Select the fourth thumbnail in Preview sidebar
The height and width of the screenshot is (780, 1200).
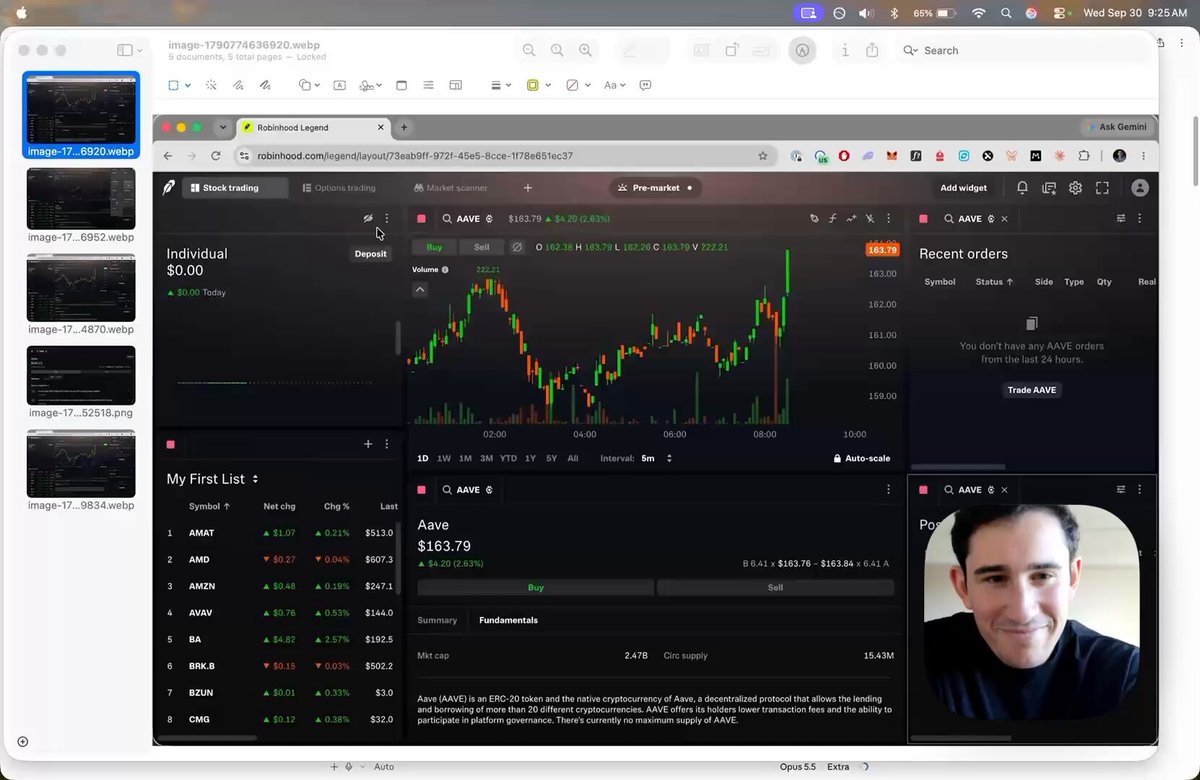[x=81, y=375]
